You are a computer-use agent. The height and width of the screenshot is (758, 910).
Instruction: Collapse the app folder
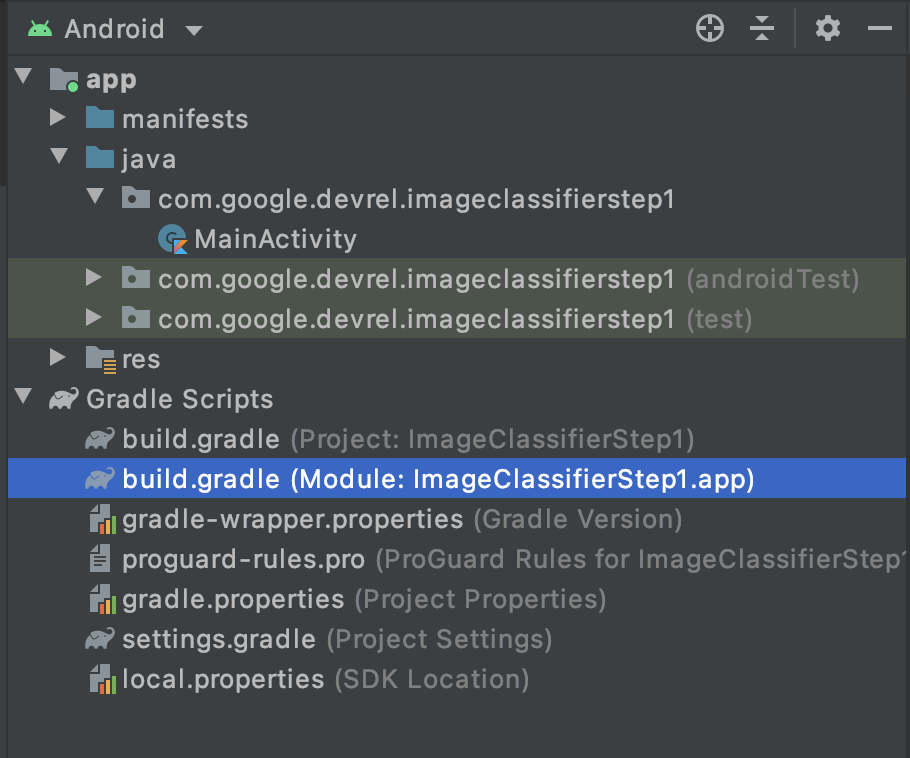(x=23, y=78)
